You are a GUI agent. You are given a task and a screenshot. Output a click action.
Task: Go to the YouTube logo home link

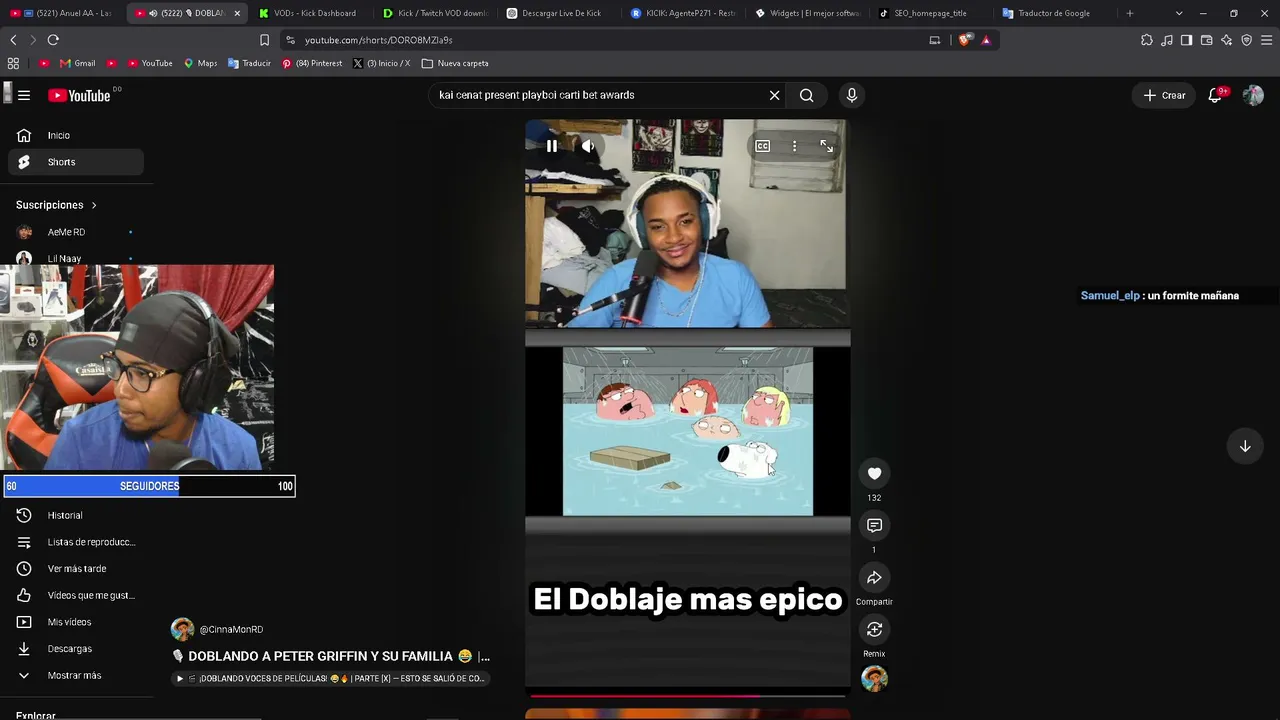79,95
